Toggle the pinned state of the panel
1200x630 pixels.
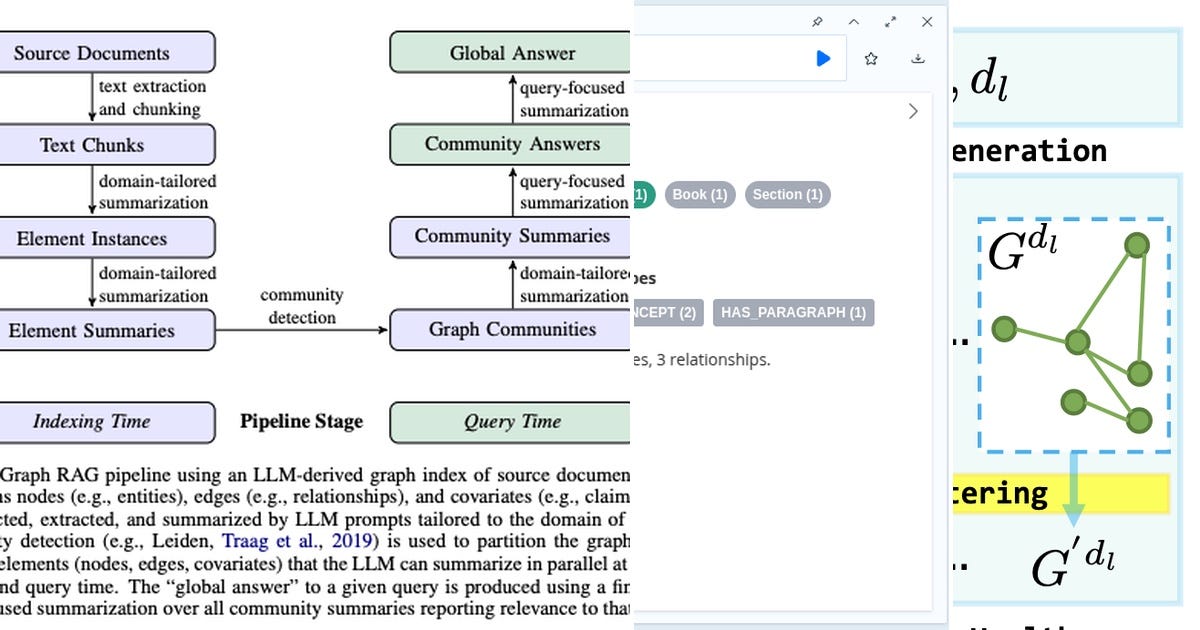tap(815, 21)
